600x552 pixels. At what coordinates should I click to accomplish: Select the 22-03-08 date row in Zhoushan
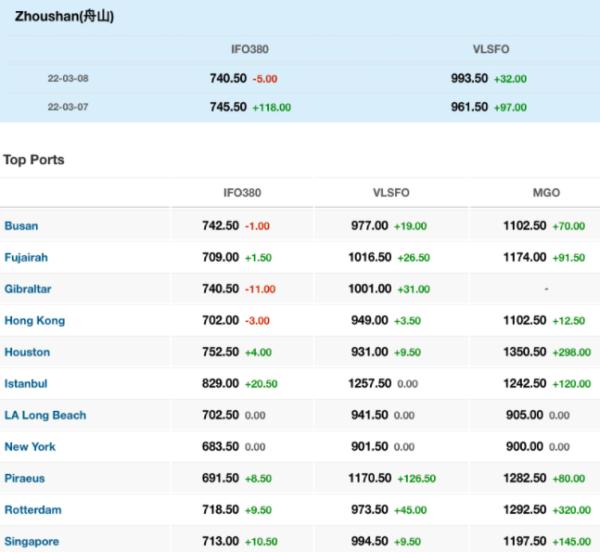(x=67, y=78)
